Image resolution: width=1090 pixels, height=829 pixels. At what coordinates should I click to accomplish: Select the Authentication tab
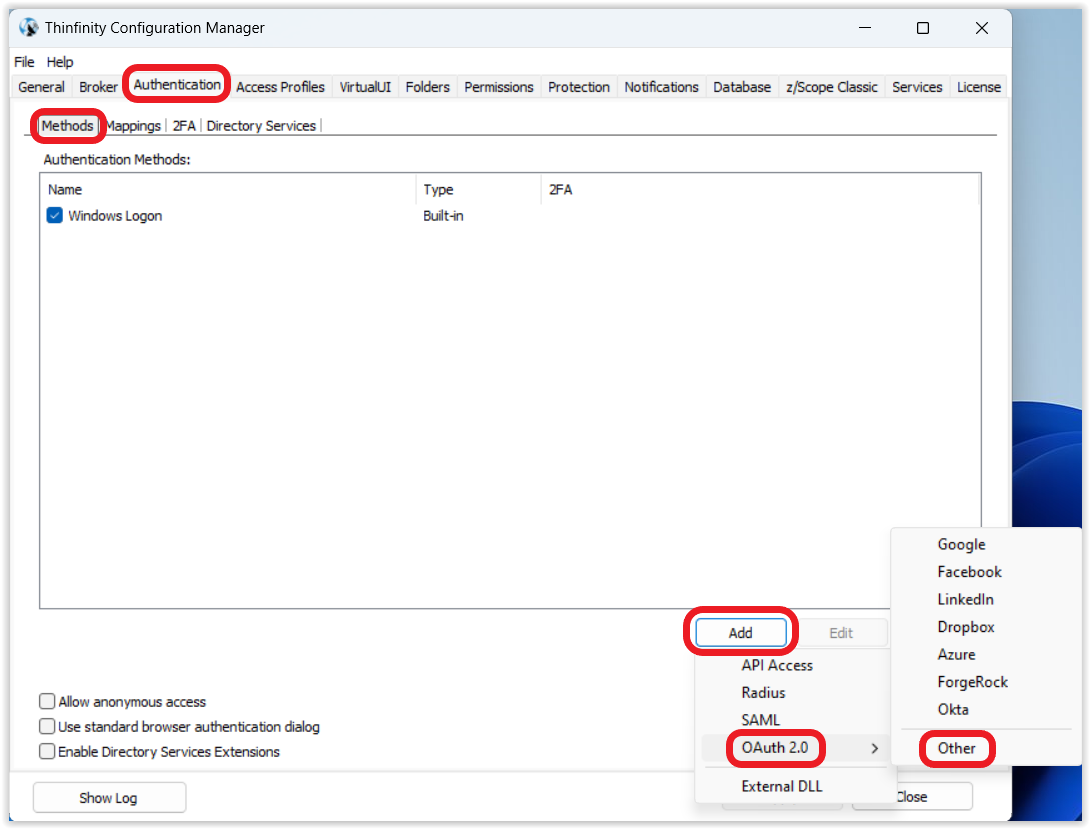(177, 85)
